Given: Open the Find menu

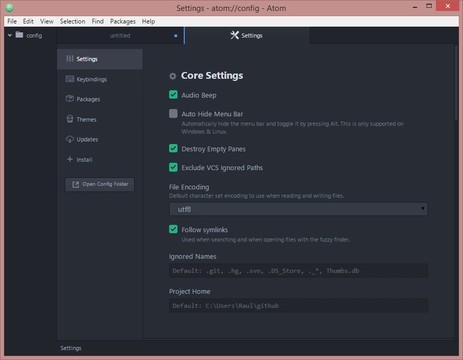Looking at the screenshot, I should (98, 21).
